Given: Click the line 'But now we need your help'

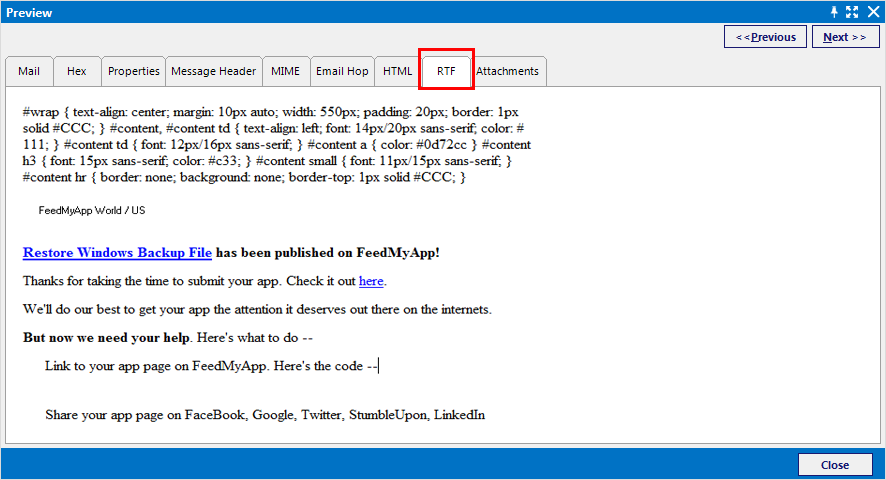Looking at the screenshot, I should [168, 338].
